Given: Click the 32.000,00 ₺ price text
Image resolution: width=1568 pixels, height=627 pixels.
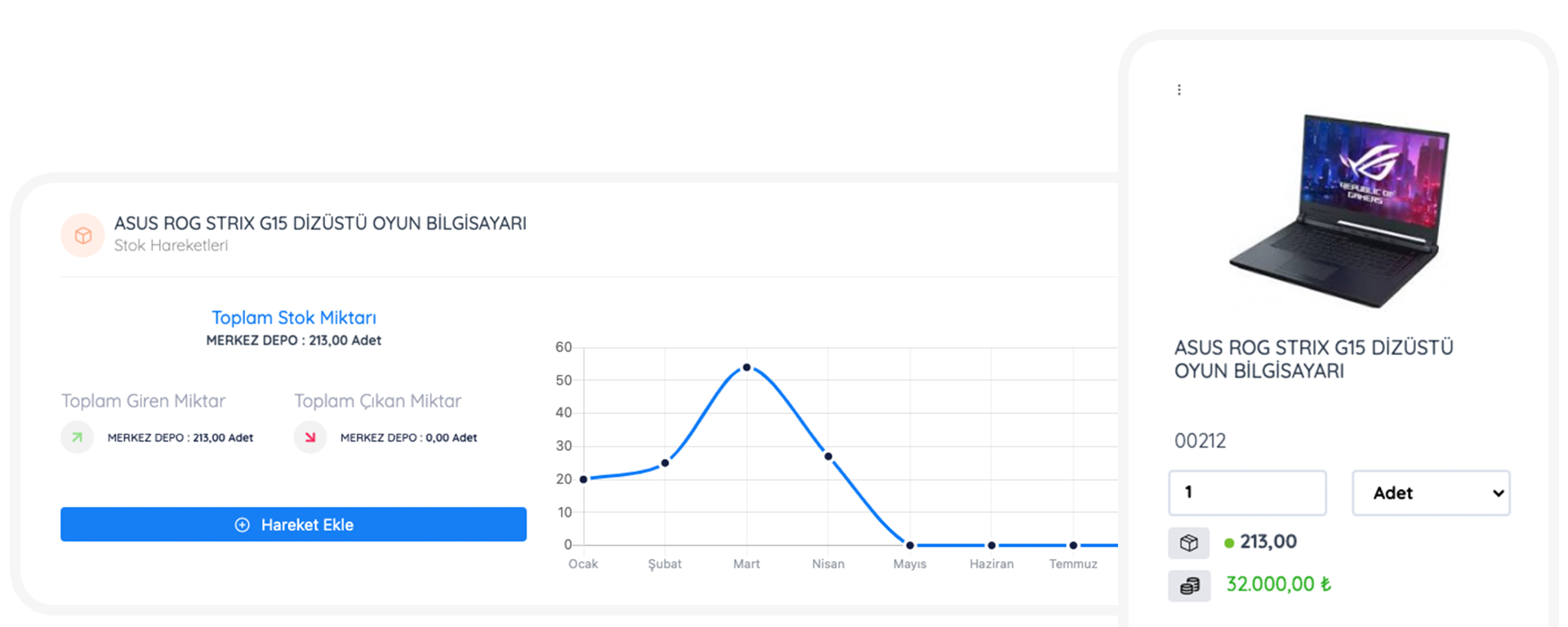Looking at the screenshot, I should coord(1278,585).
